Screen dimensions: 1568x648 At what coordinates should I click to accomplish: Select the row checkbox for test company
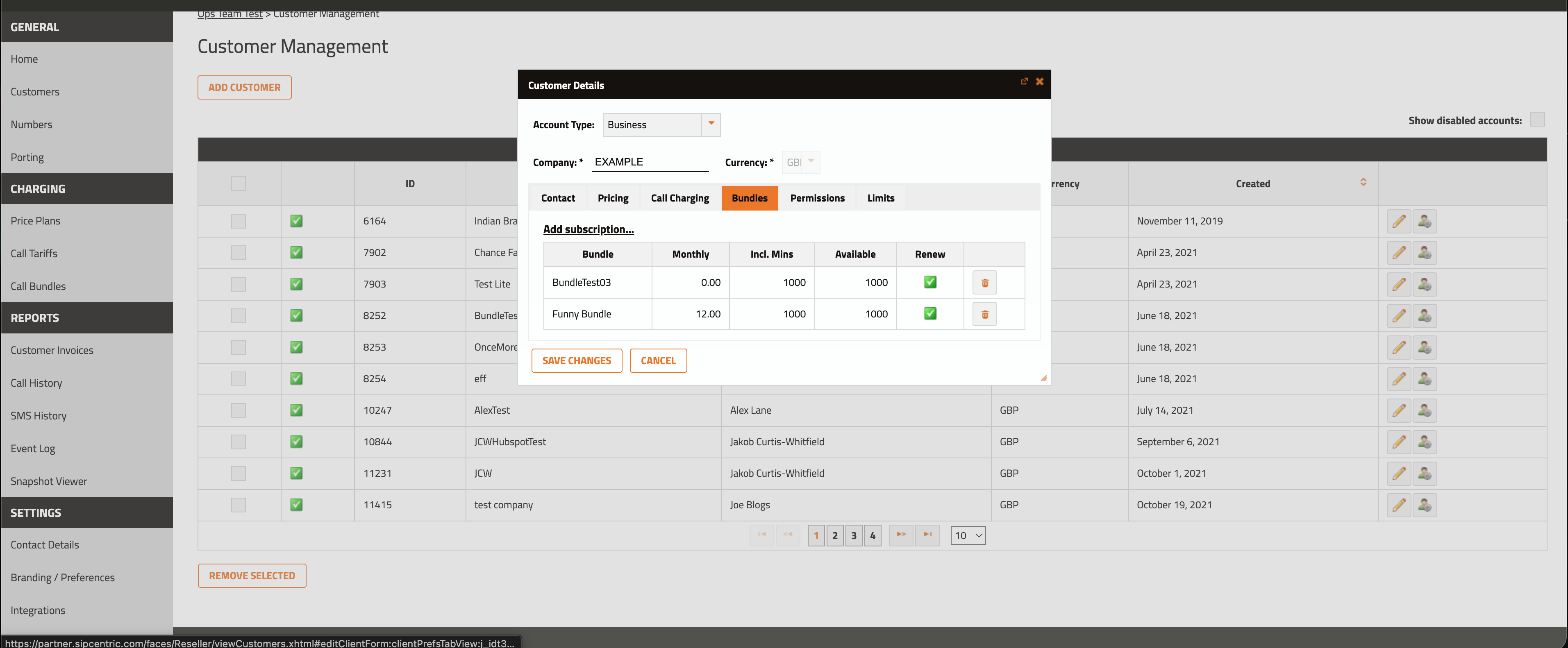tap(238, 505)
